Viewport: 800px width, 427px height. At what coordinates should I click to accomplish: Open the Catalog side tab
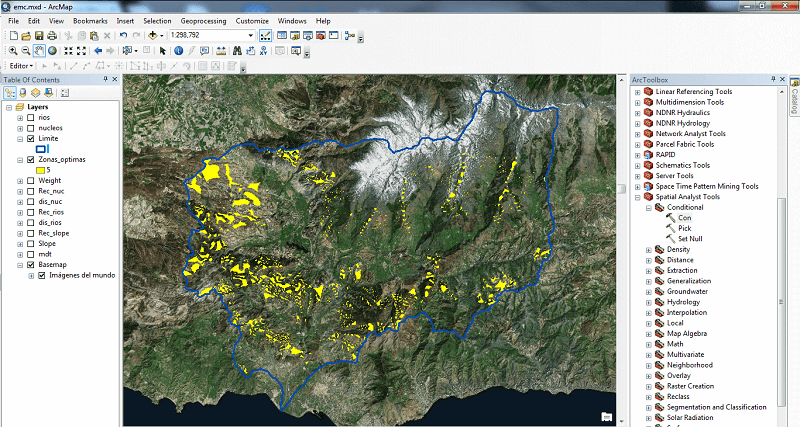pyautogui.click(x=794, y=97)
